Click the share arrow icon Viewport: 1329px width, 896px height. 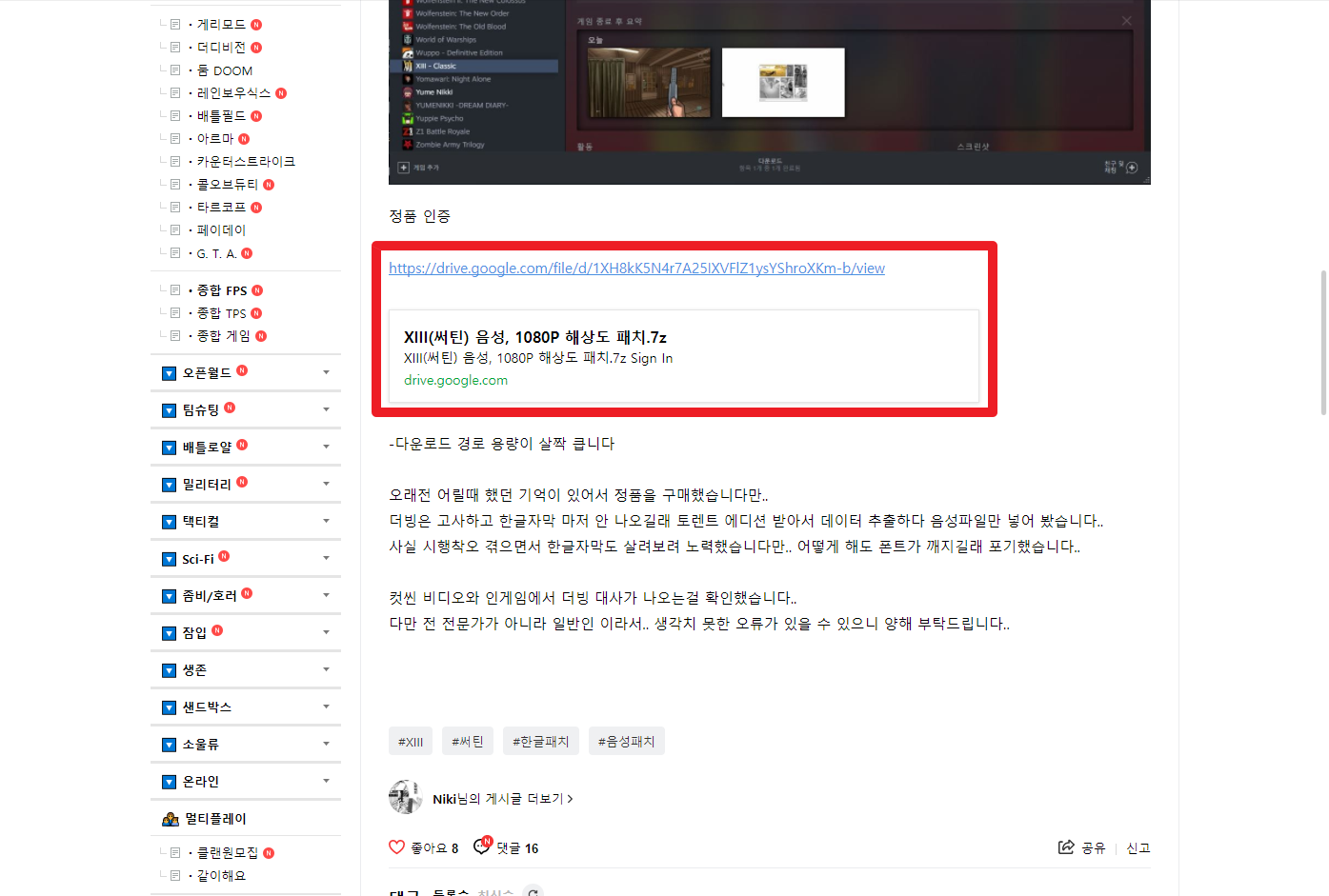point(1066,847)
